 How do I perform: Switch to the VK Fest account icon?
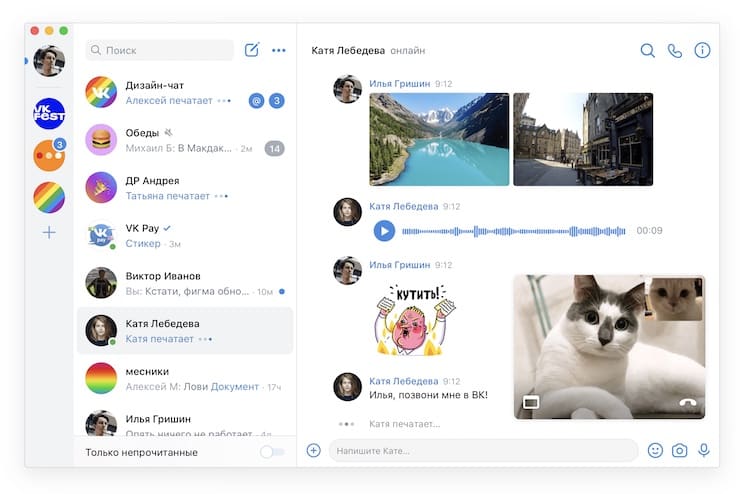point(49,114)
